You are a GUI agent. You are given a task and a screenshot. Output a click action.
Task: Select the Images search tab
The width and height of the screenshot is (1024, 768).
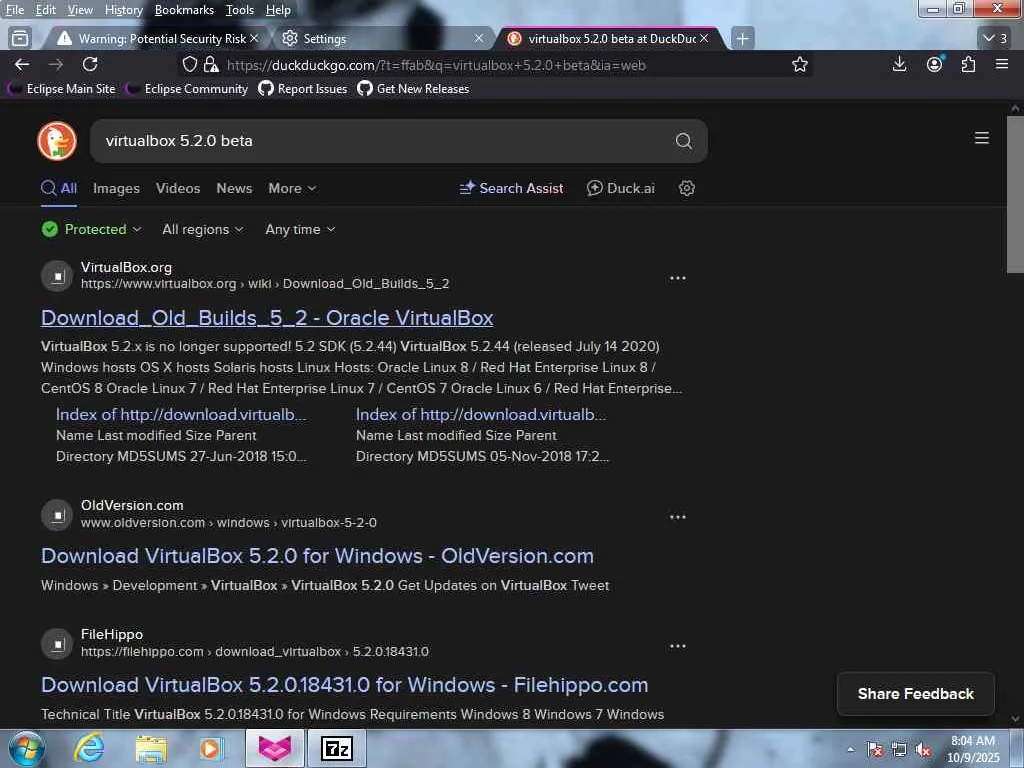[116, 188]
